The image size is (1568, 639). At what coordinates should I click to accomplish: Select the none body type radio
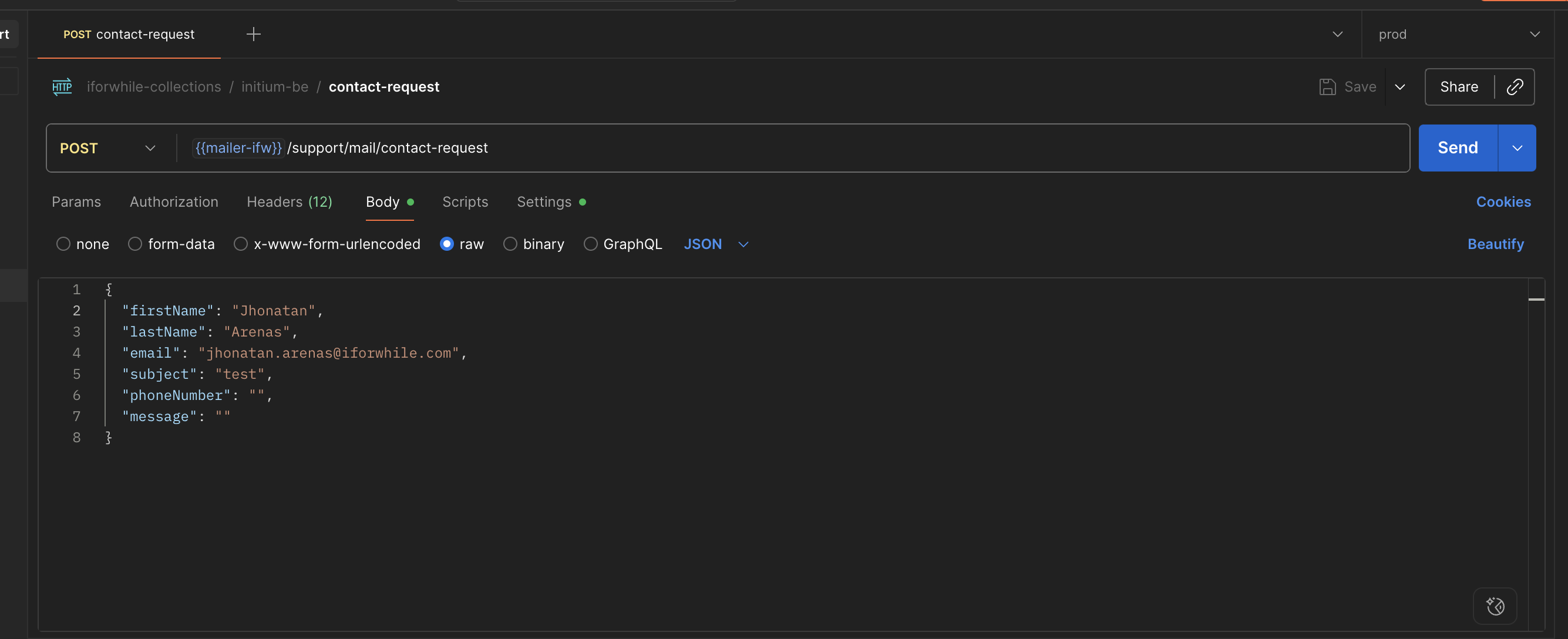point(63,244)
